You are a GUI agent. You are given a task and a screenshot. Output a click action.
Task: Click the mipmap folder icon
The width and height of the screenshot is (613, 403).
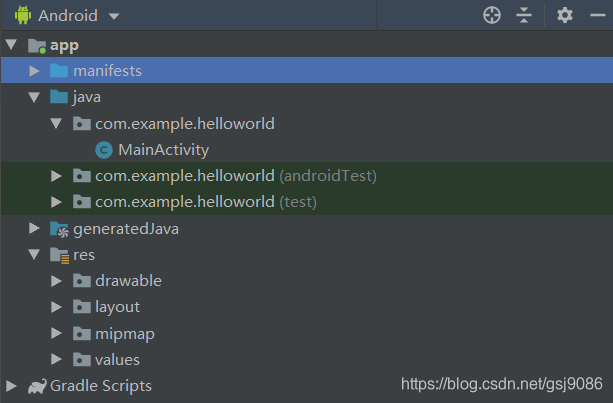coord(82,333)
